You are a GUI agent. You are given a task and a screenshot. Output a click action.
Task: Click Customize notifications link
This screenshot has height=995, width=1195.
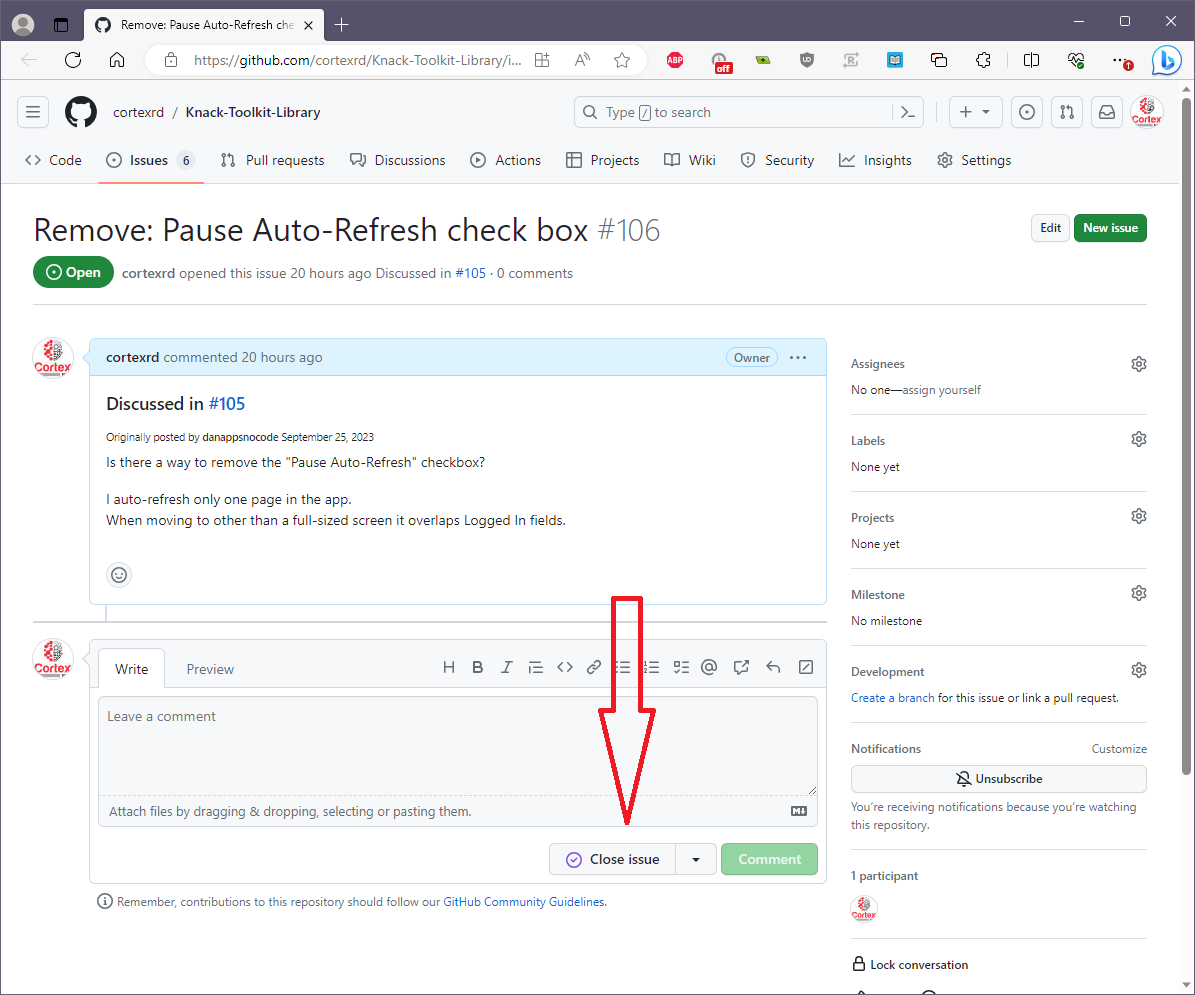click(1119, 749)
